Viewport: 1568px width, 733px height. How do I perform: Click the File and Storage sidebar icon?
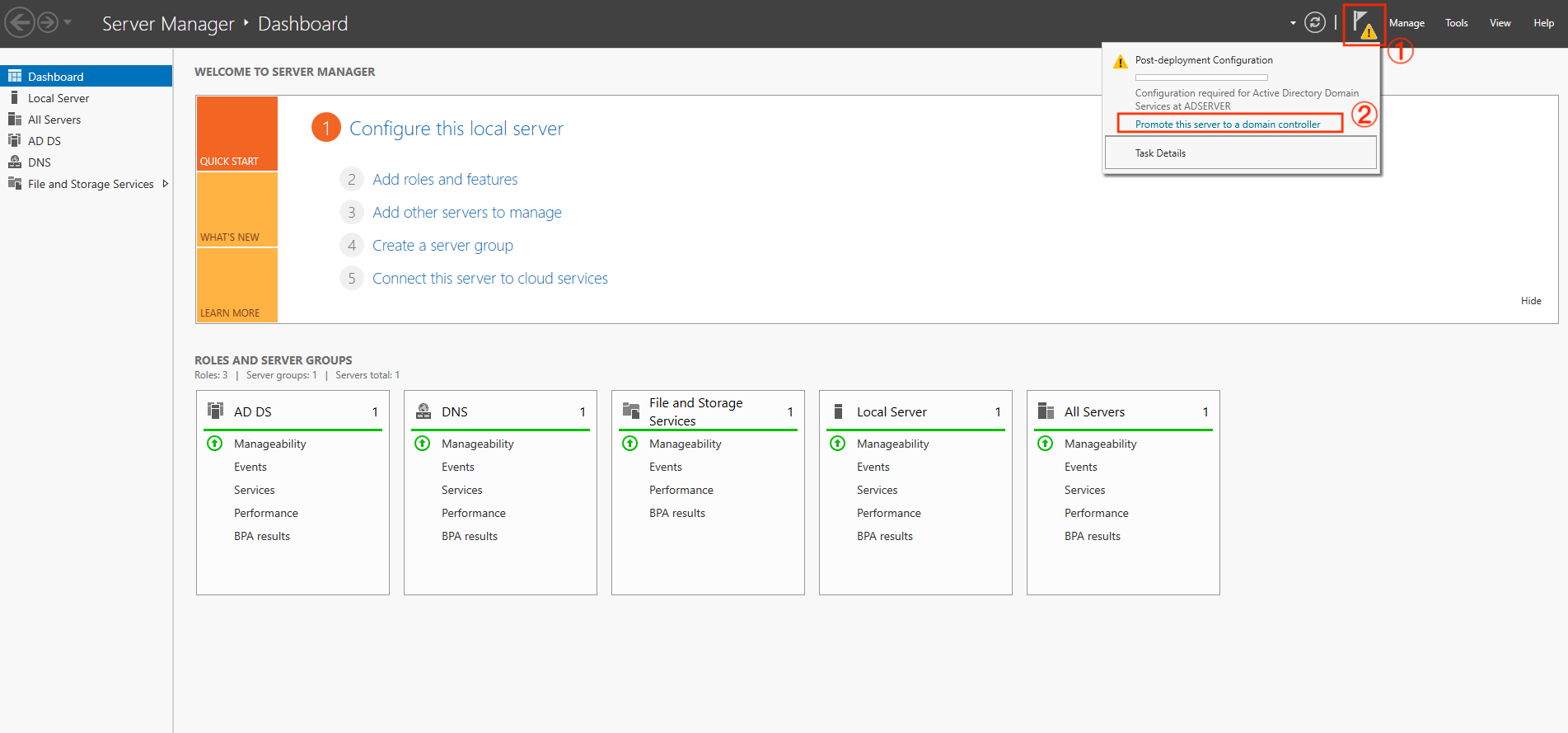tap(15, 183)
